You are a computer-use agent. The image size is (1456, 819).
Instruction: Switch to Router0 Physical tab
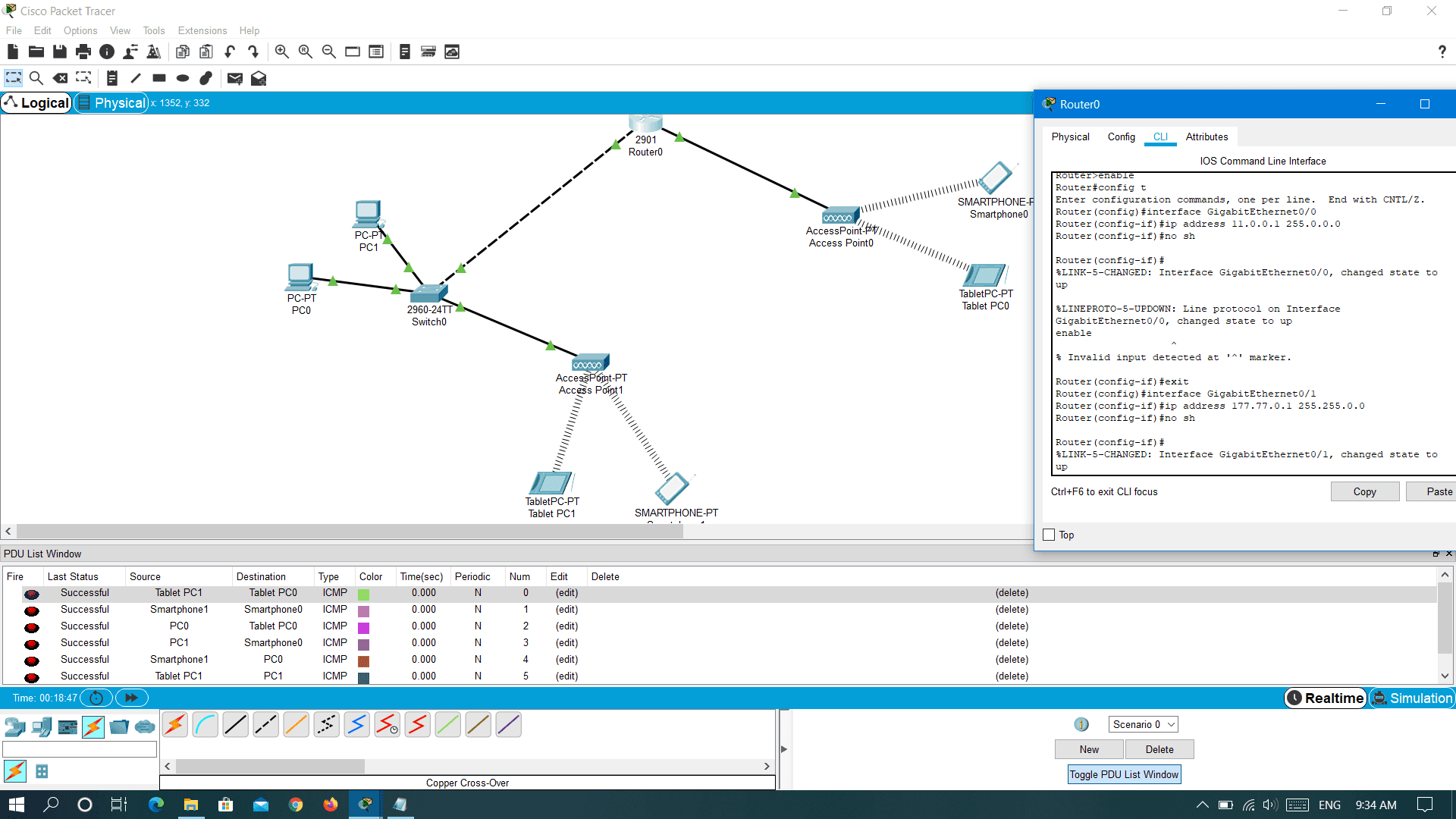1070,136
